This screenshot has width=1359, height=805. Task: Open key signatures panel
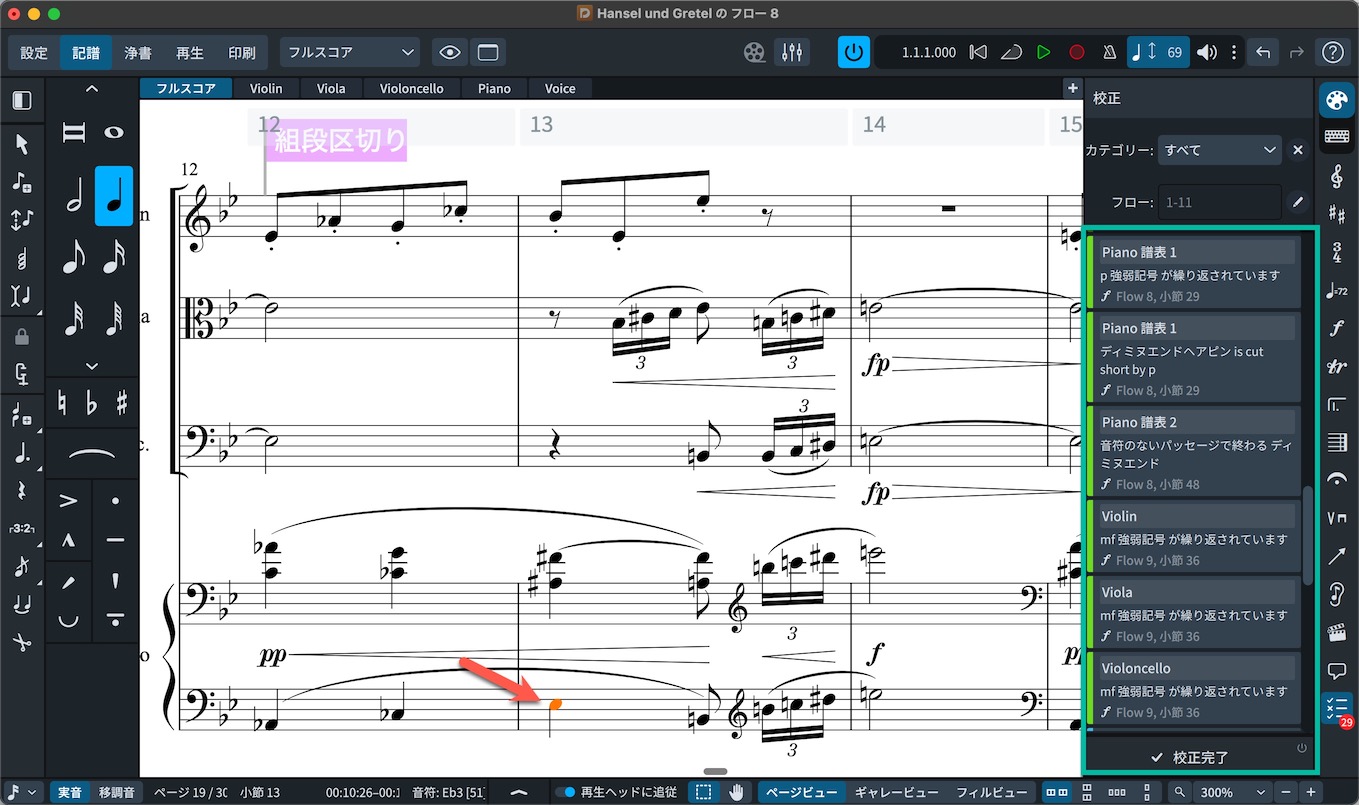[x=1336, y=214]
